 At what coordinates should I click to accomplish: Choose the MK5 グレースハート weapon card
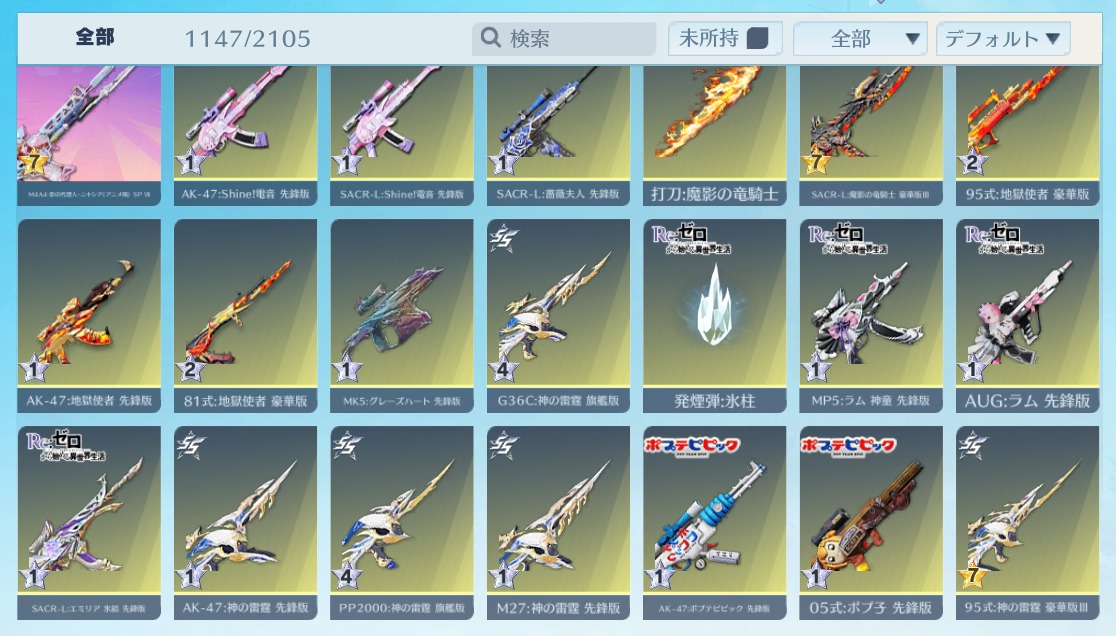click(x=402, y=316)
